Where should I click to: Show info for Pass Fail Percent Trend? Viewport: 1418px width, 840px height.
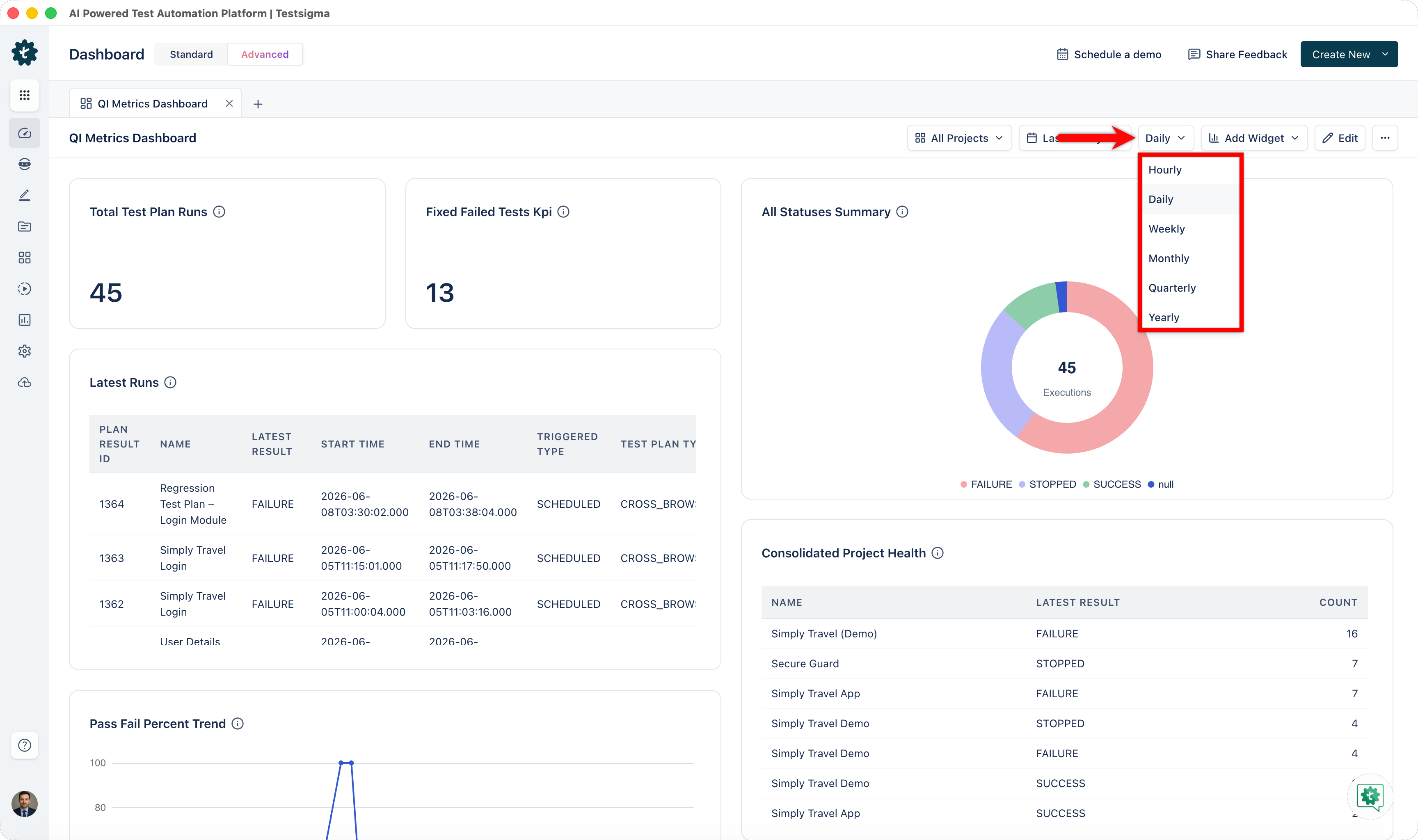point(238,724)
